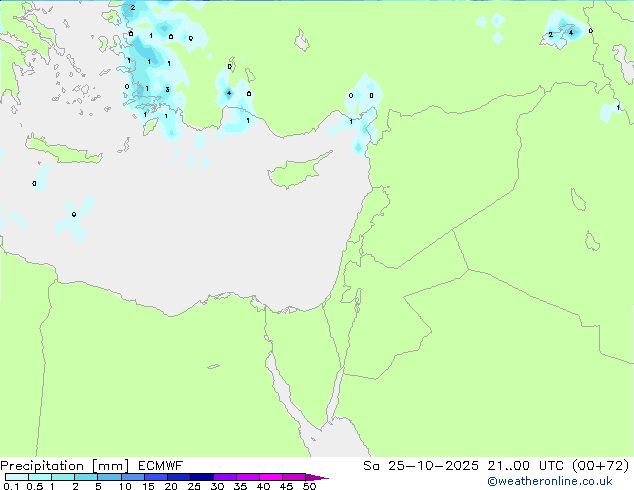Image resolution: width=634 pixels, height=490 pixels.
Task: Click the weatheronline.co.uk copyright link
Action: pyautogui.click(x=550, y=481)
